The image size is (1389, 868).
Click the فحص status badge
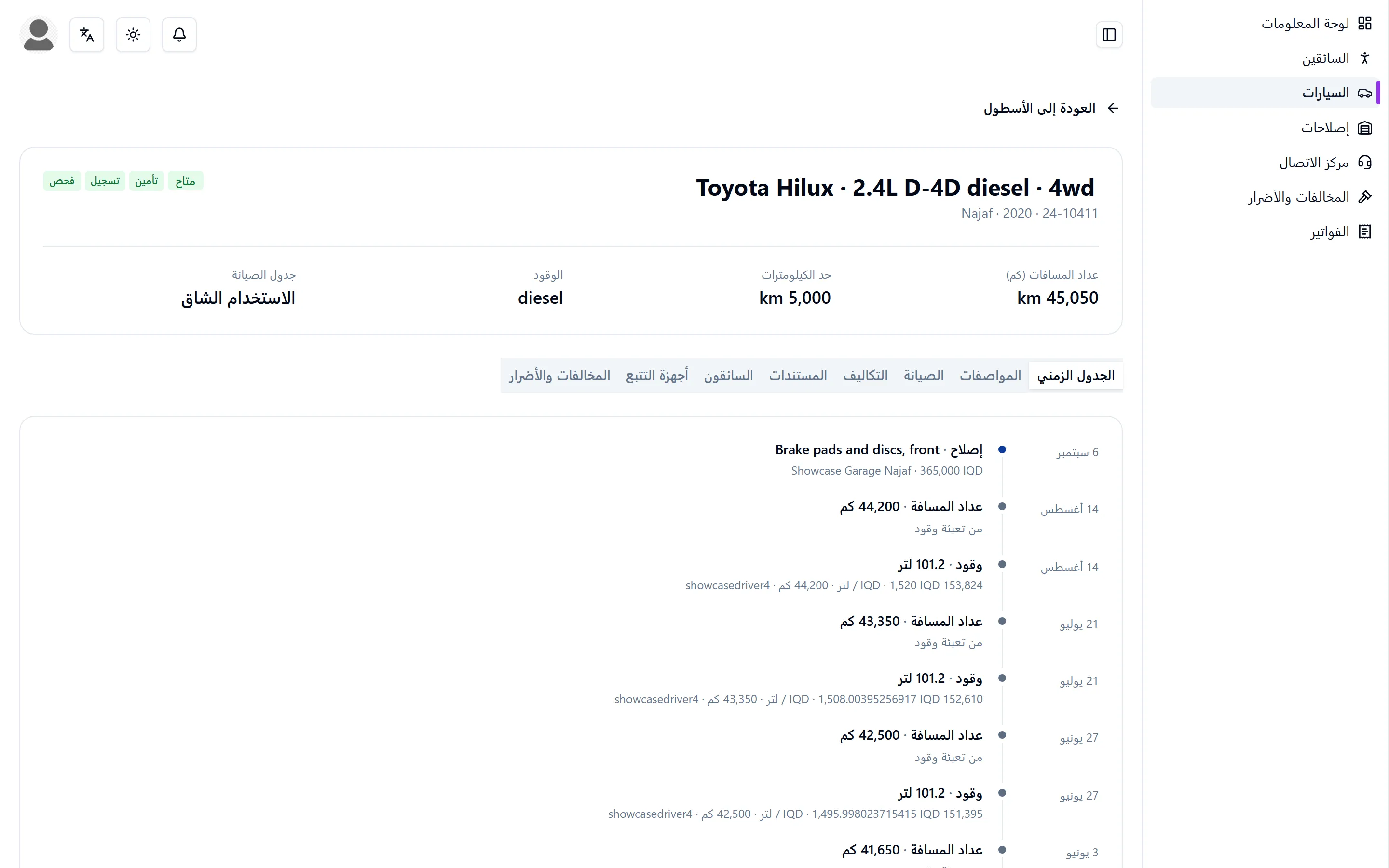(62, 181)
